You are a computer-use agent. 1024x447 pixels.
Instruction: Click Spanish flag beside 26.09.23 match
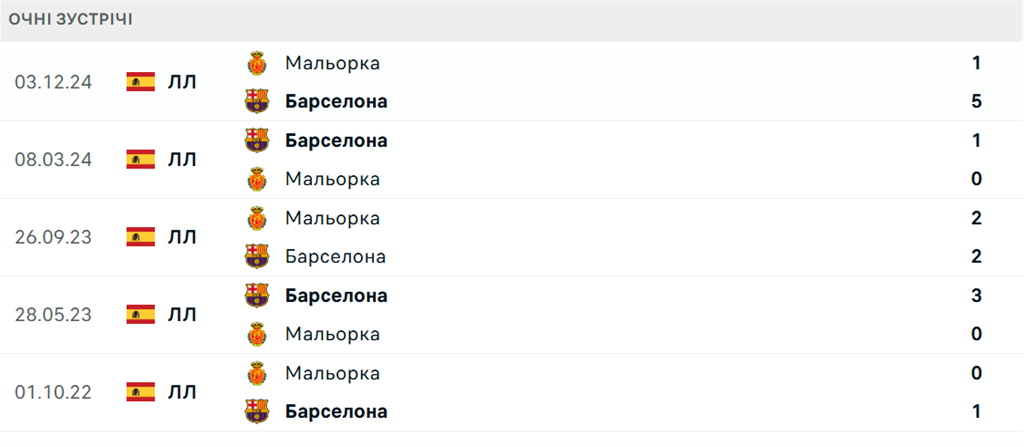point(140,237)
